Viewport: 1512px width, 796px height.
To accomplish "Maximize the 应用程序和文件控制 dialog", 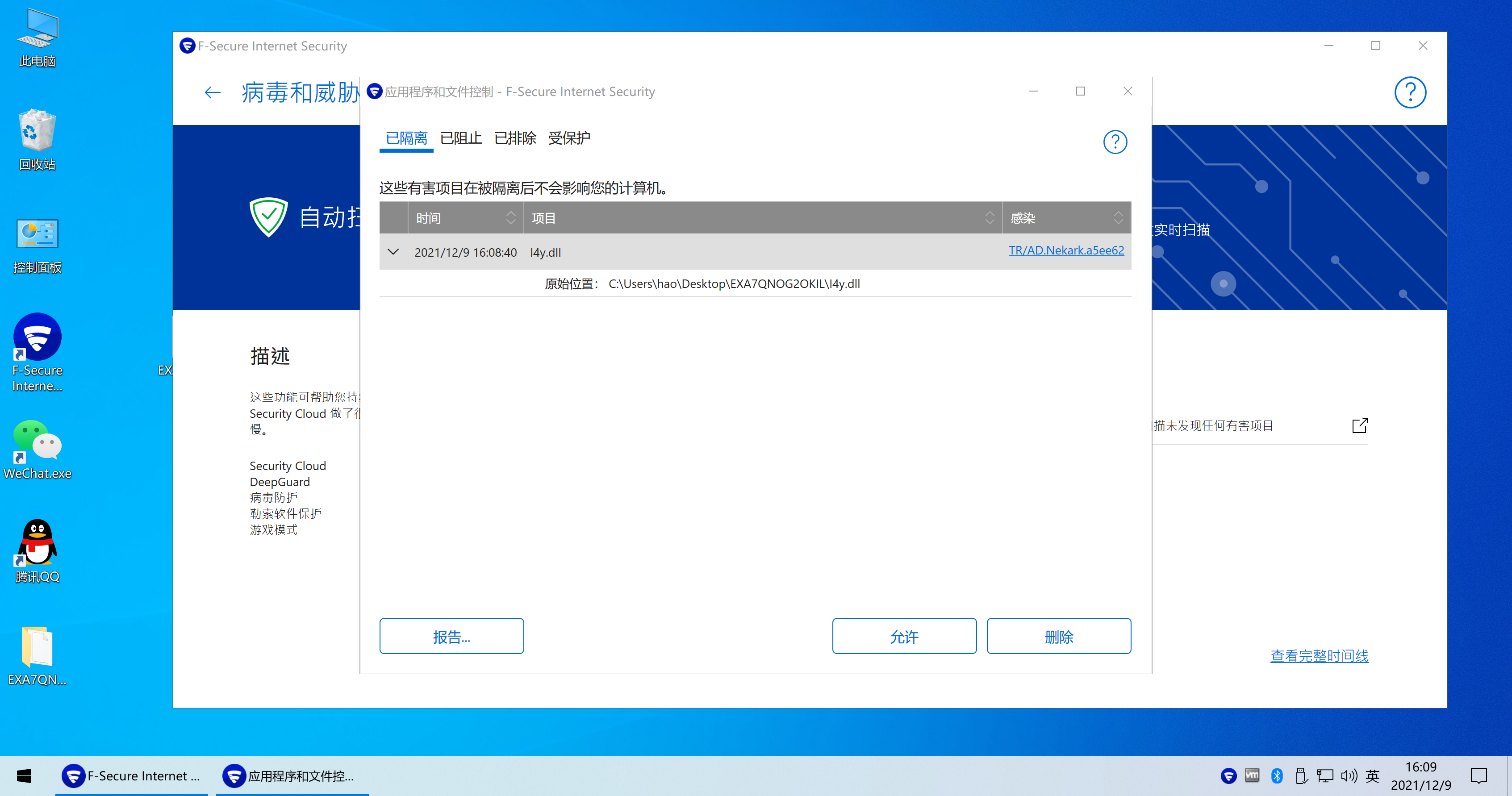I will (1080, 91).
